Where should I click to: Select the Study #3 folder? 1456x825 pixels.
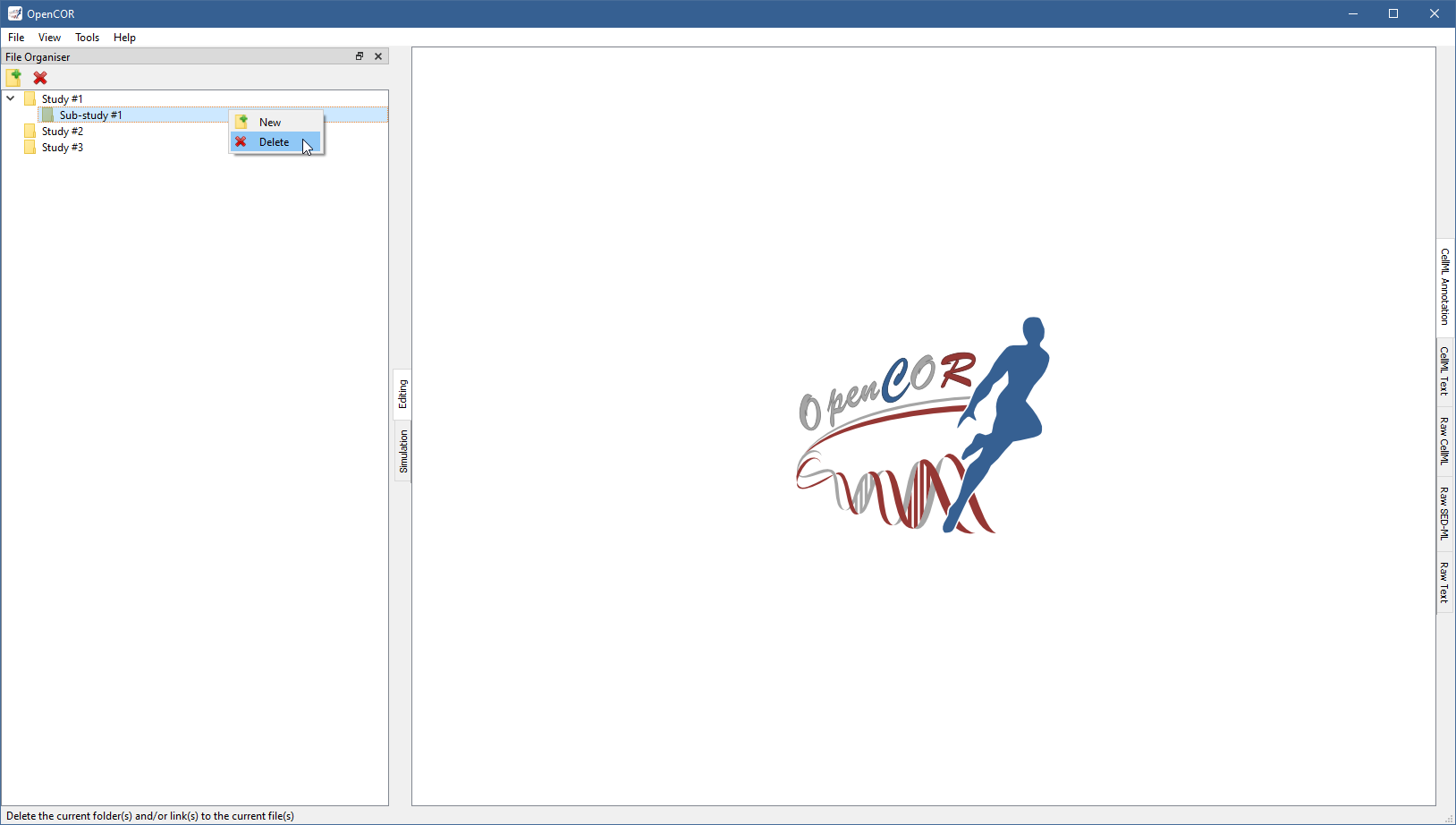tap(62, 148)
